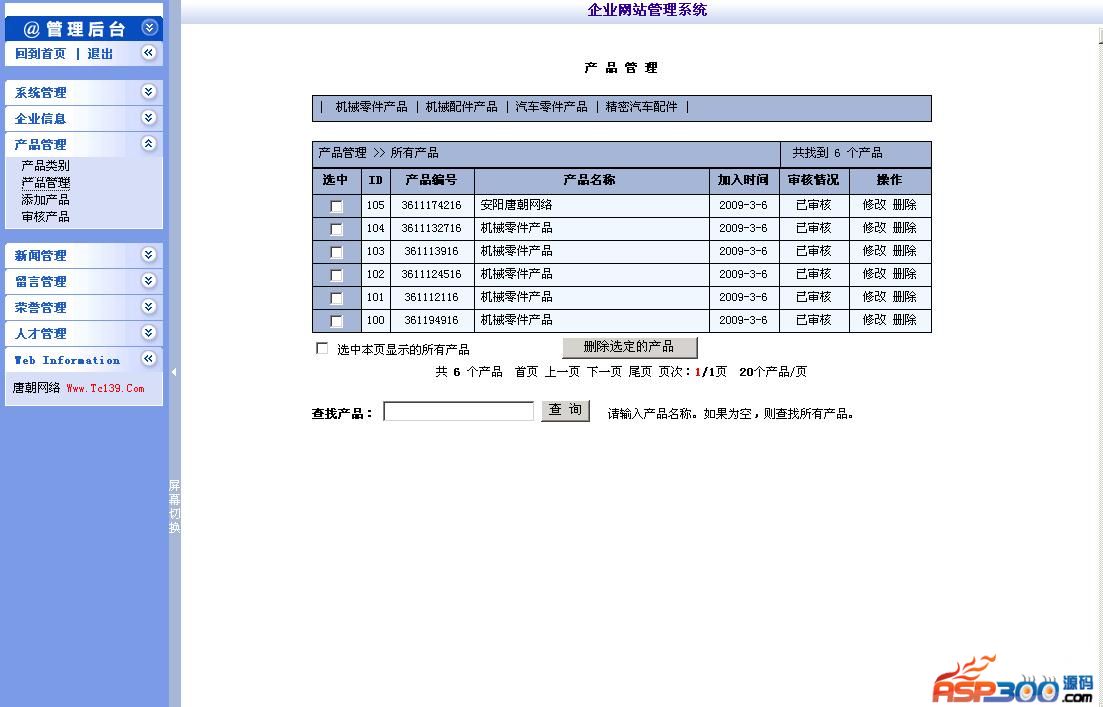Click the 删除选定的产品 button

pyautogui.click(x=630, y=347)
